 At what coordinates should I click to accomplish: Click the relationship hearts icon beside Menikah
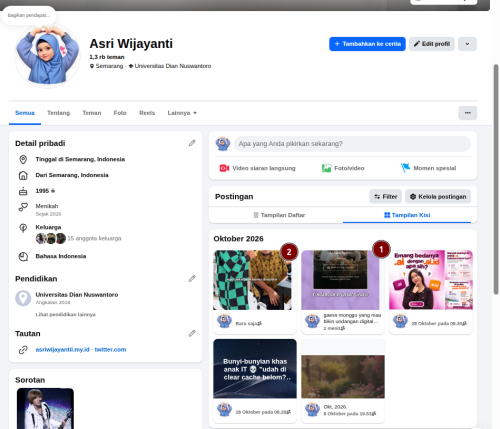pyautogui.click(x=23, y=207)
